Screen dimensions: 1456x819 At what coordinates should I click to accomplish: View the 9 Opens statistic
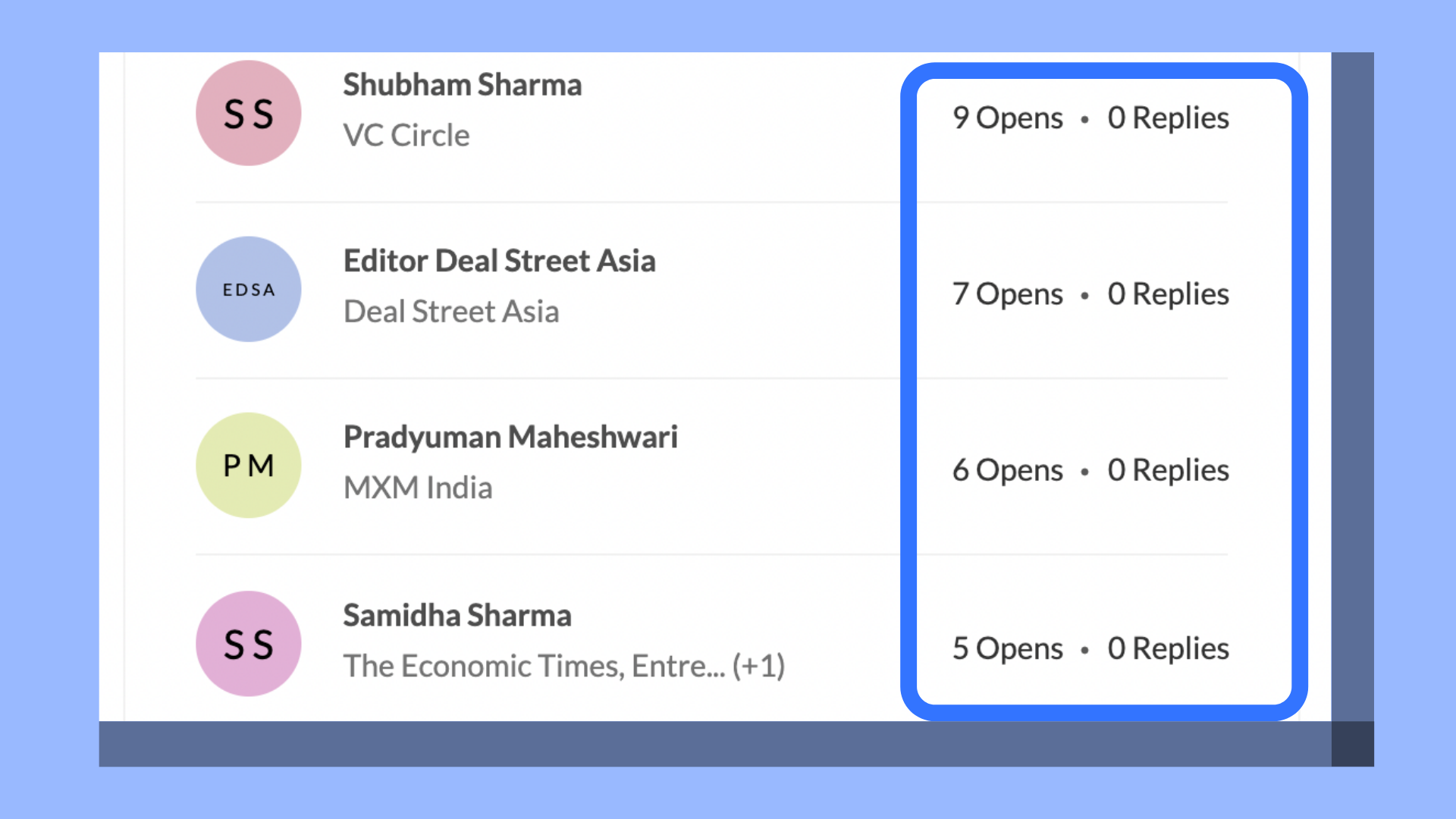(x=1008, y=118)
